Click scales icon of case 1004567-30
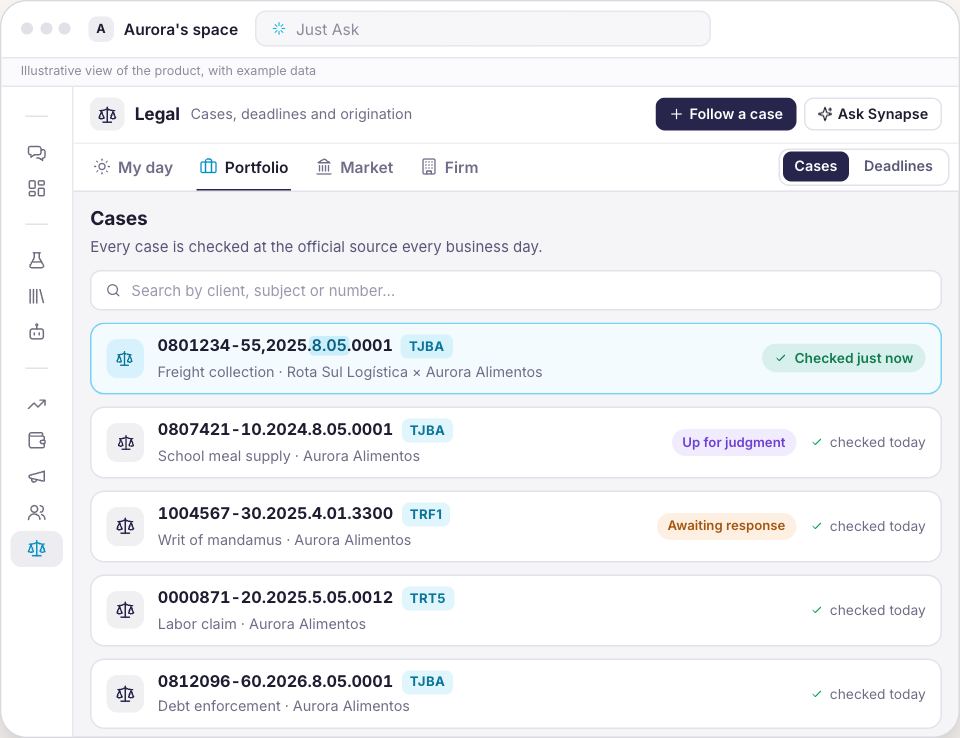This screenshot has width=960, height=738. point(126,527)
